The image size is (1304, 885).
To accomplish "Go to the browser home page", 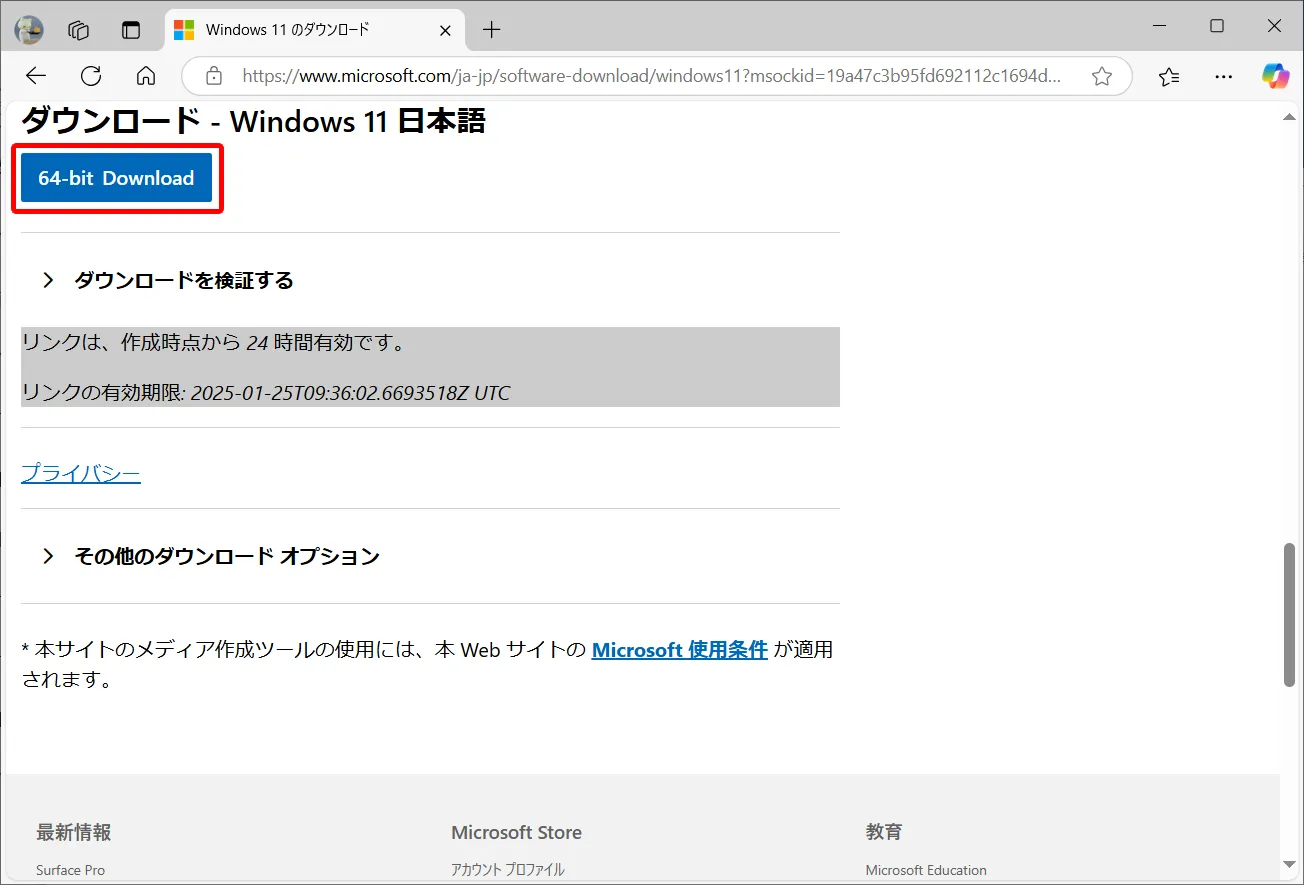I will (146, 76).
